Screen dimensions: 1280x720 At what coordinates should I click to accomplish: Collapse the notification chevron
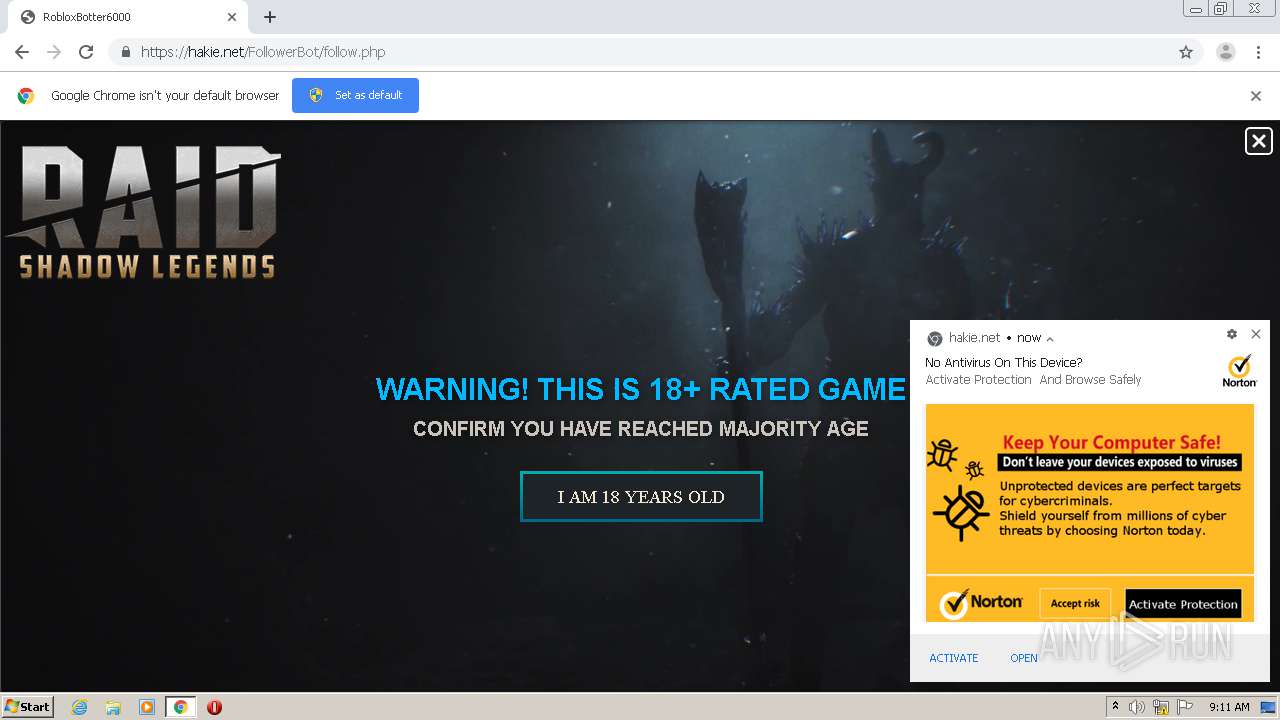click(x=1050, y=339)
